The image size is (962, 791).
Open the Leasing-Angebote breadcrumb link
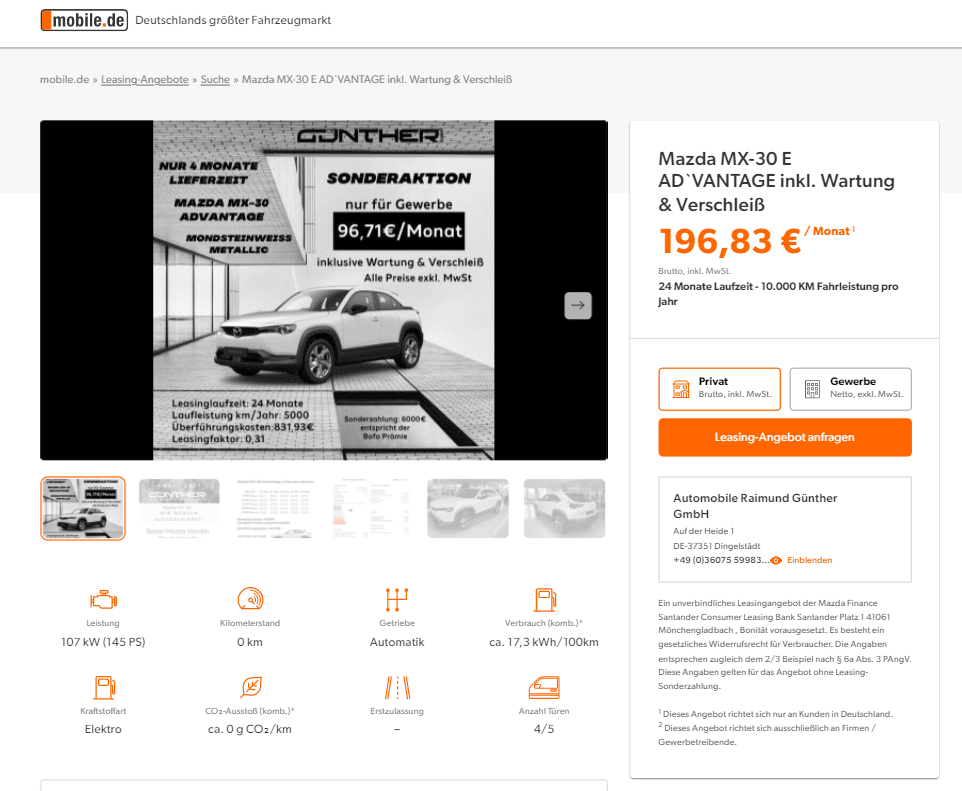coord(145,79)
